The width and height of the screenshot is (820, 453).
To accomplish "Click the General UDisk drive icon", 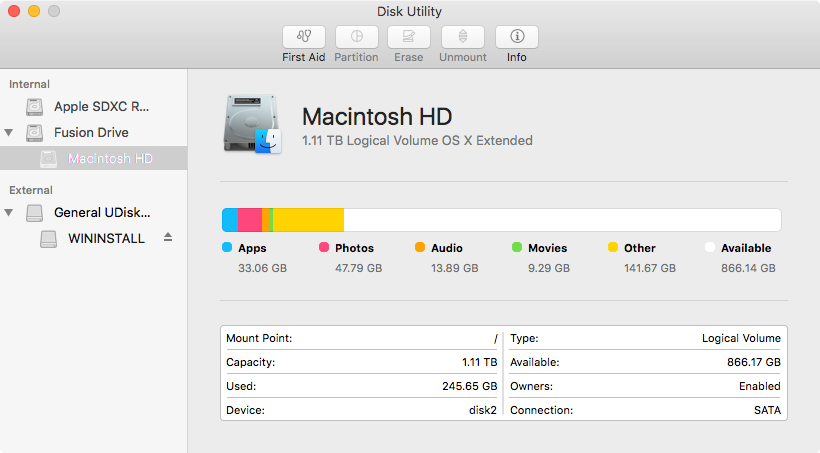I will coord(35,212).
